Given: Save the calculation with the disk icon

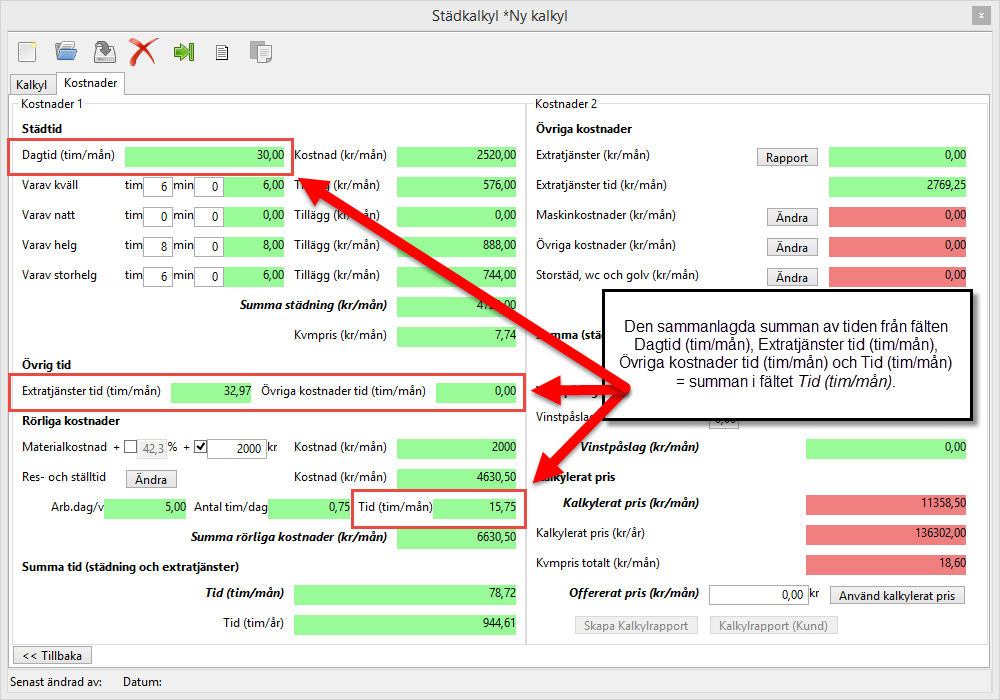Looking at the screenshot, I should tap(104, 51).
